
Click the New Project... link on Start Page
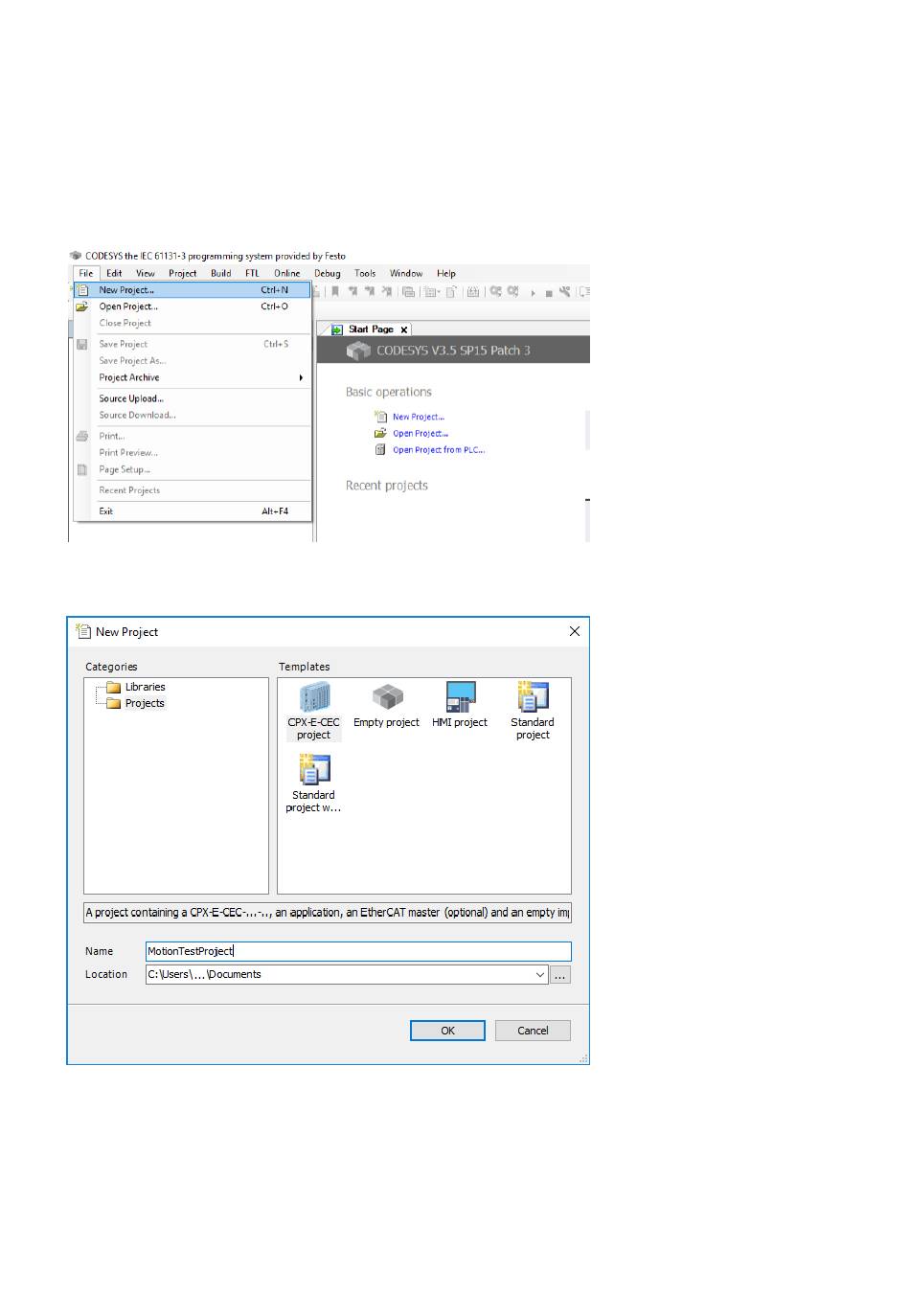pos(418,417)
